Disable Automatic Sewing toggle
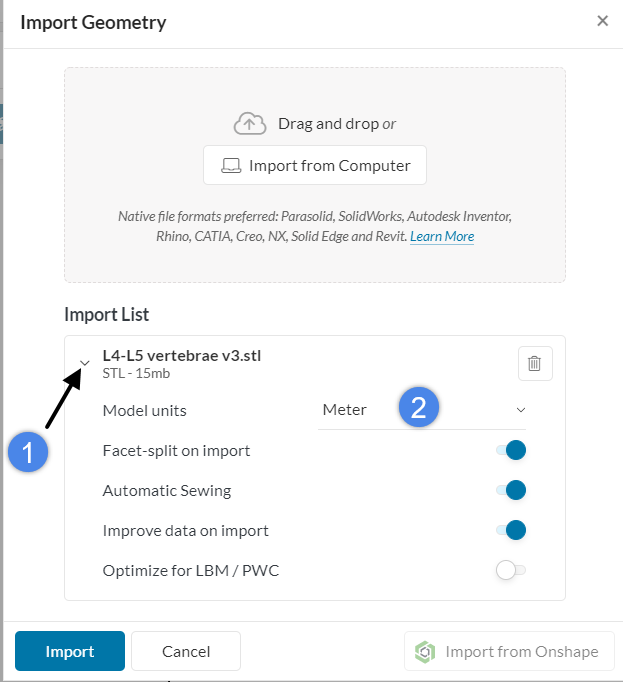 [511, 490]
